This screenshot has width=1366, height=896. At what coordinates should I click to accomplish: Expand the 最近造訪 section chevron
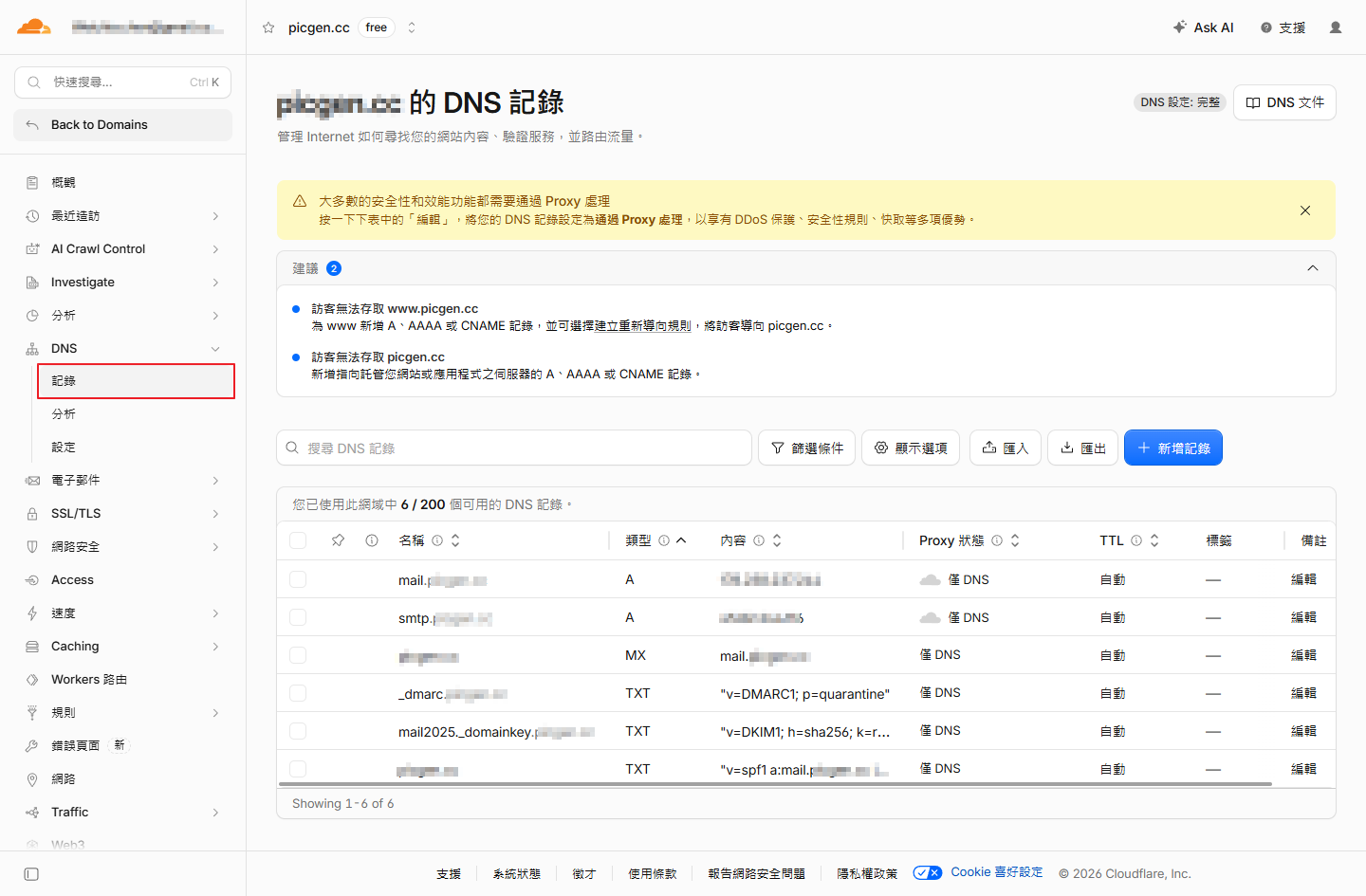(x=215, y=216)
